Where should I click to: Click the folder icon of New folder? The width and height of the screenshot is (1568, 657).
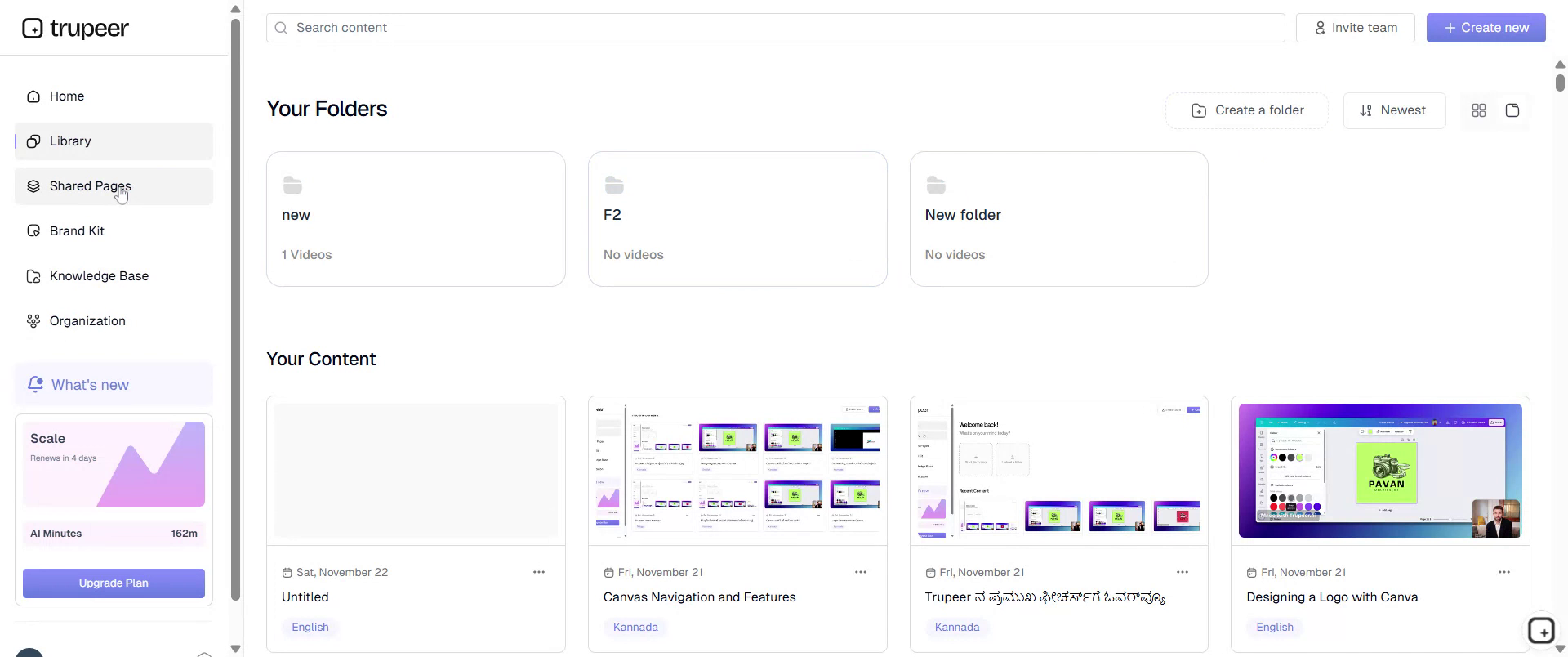tap(936, 185)
